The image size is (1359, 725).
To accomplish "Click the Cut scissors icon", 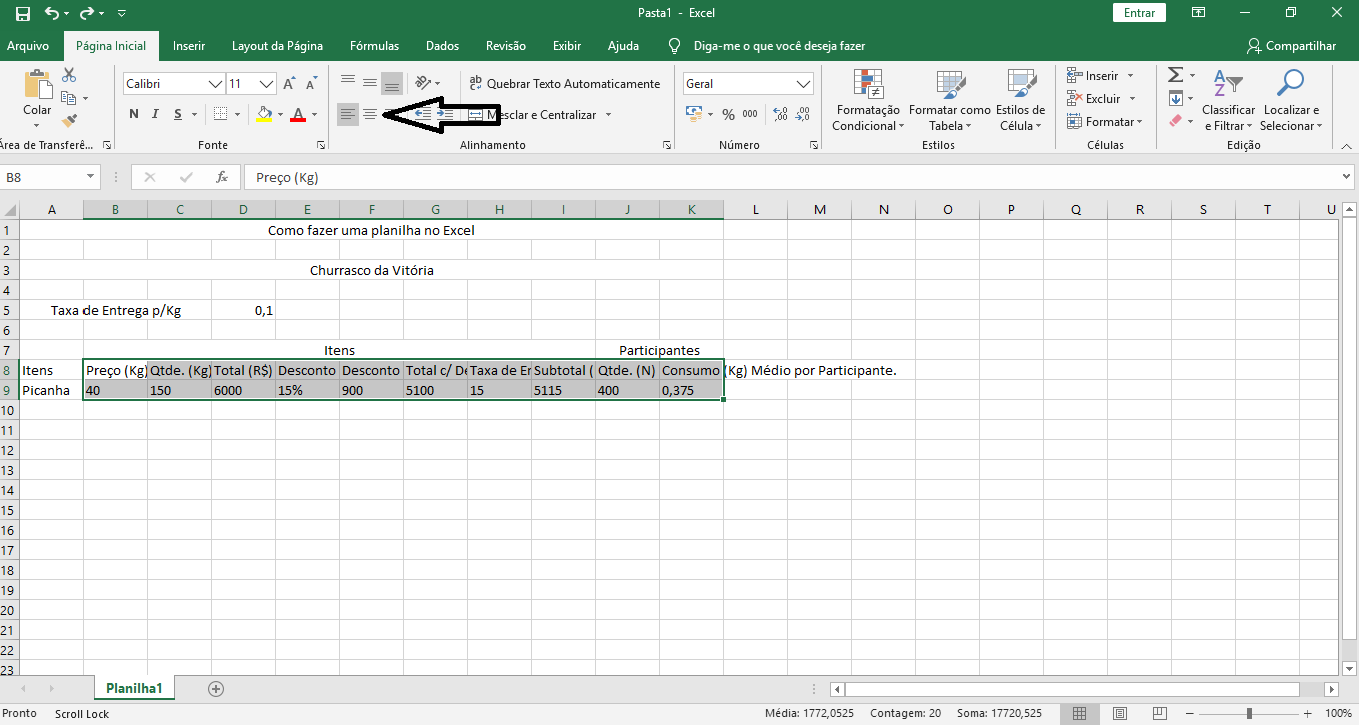I will point(69,75).
